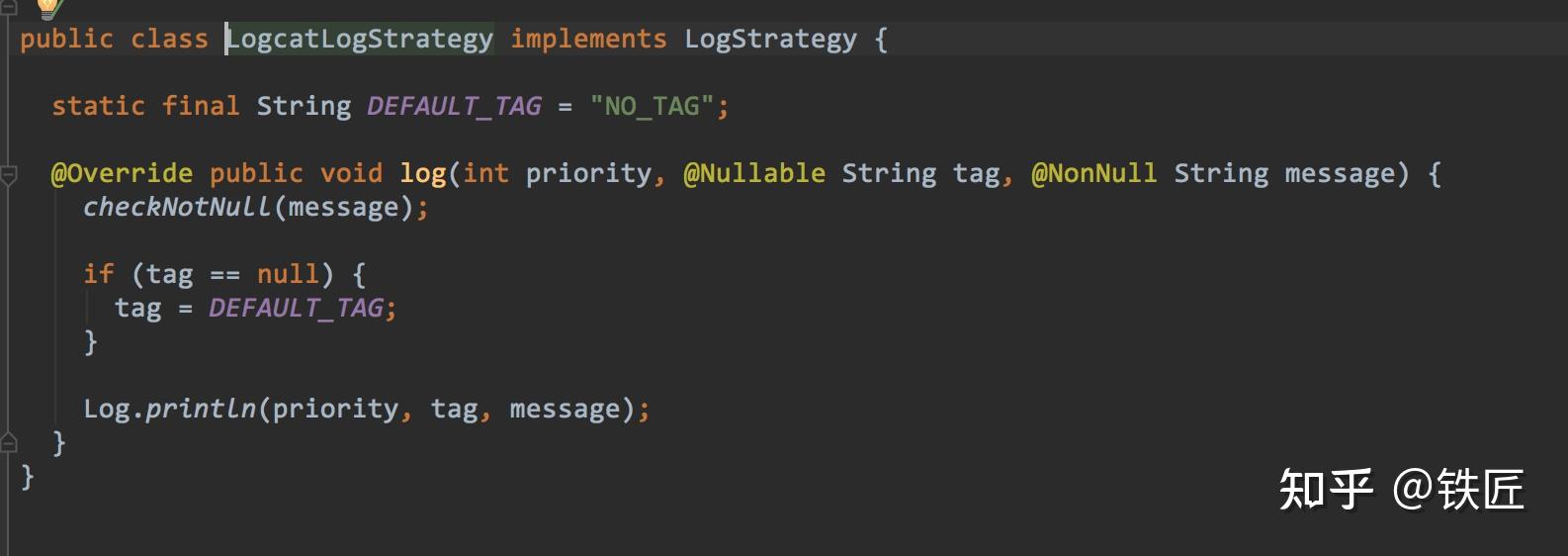Click the log method name
The height and width of the screenshot is (556, 1568).
coord(422,173)
